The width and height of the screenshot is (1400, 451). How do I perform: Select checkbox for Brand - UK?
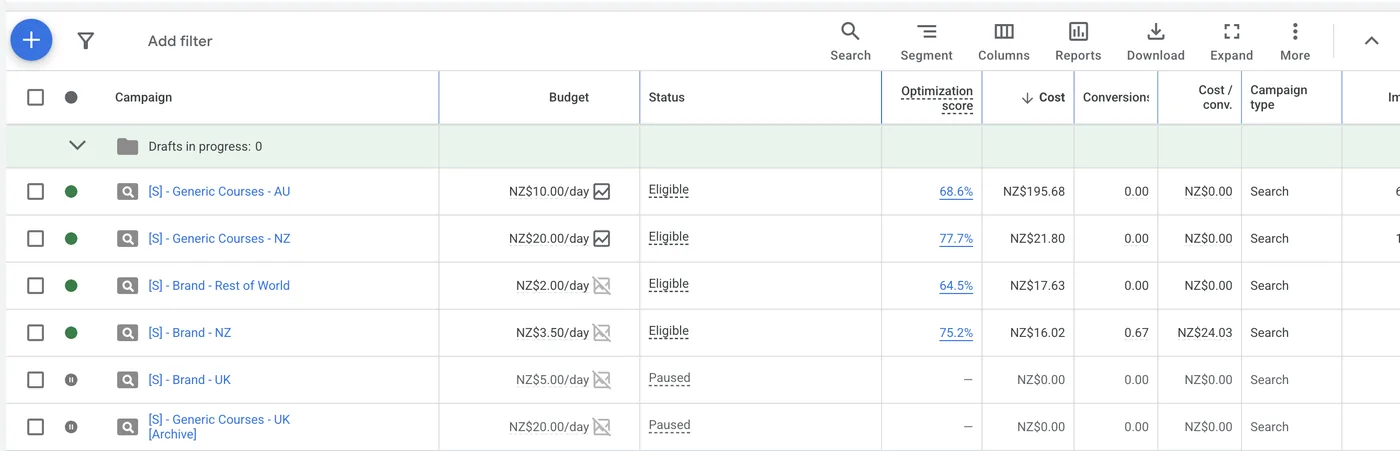coord(35,379)
